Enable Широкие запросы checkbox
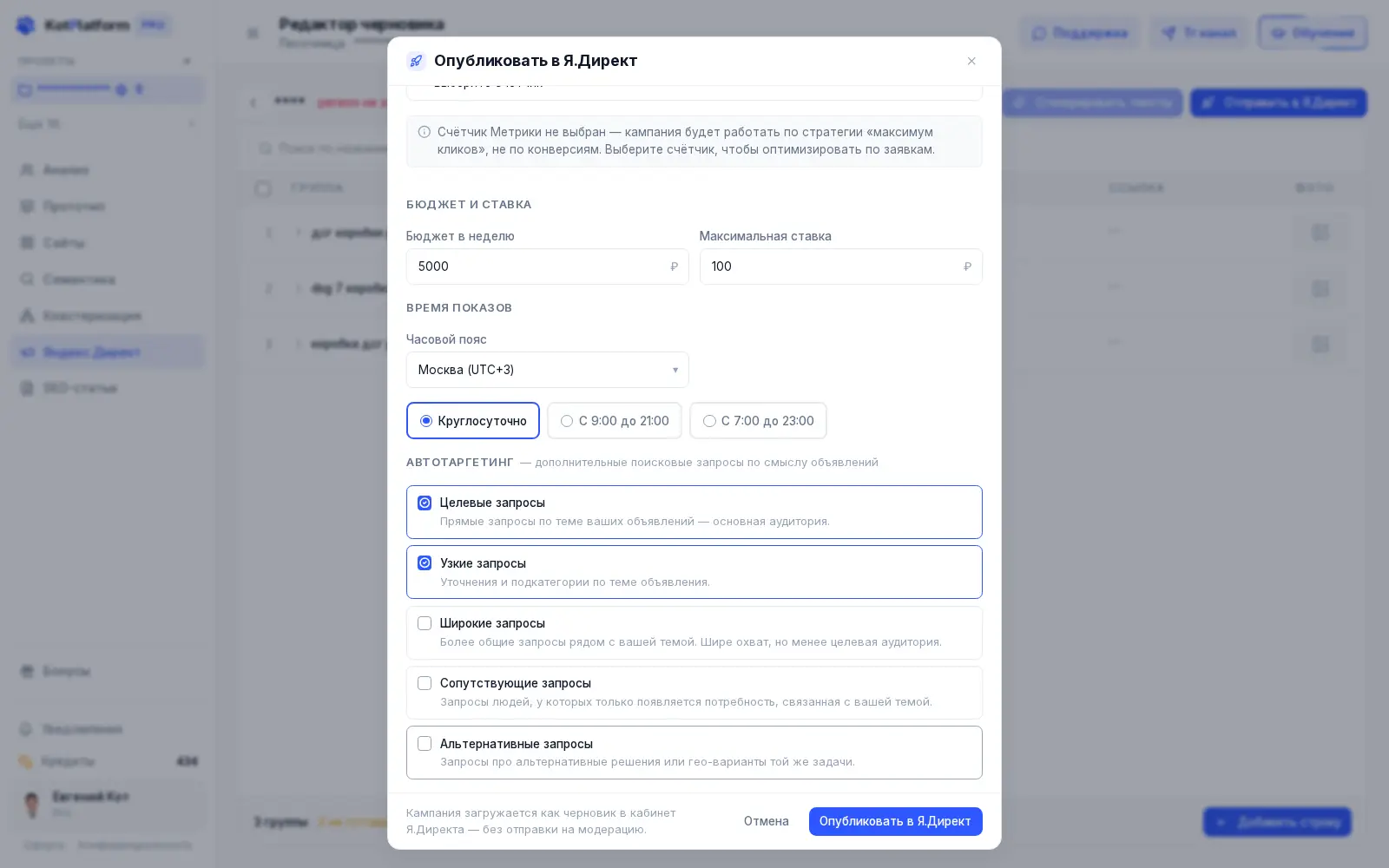 (x=425, y=623)
